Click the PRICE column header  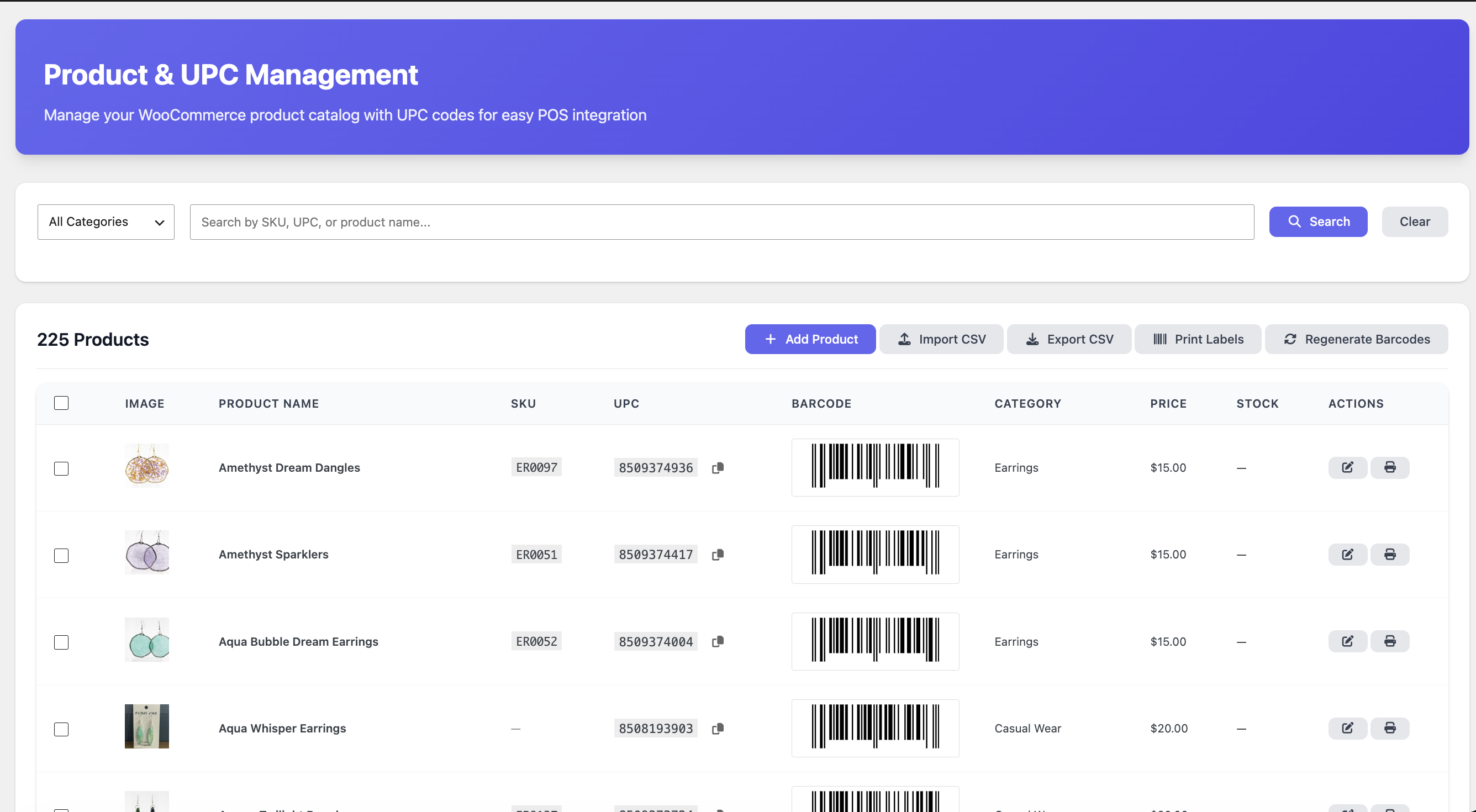1168,403
